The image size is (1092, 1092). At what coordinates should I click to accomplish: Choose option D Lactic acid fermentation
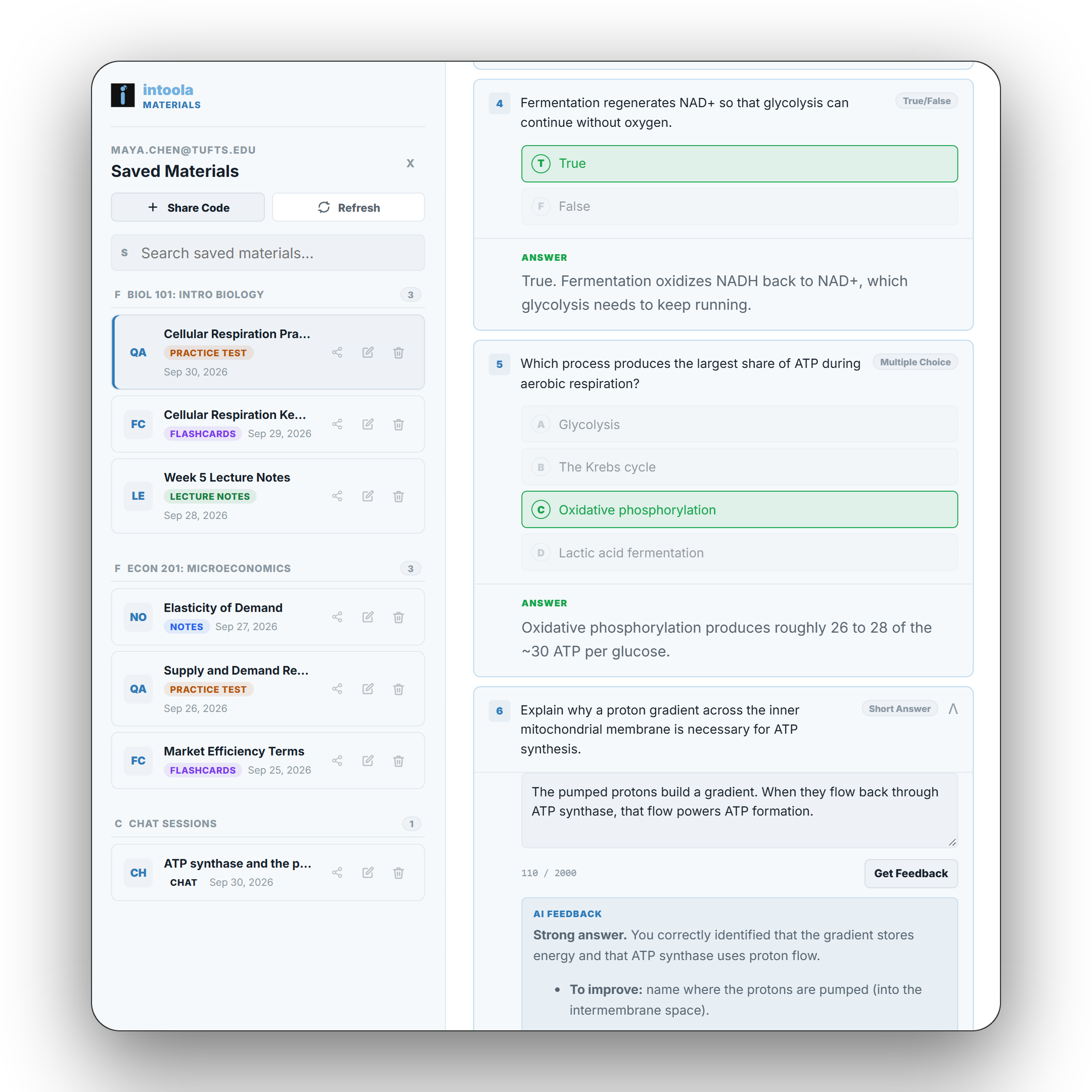point(739,553)
